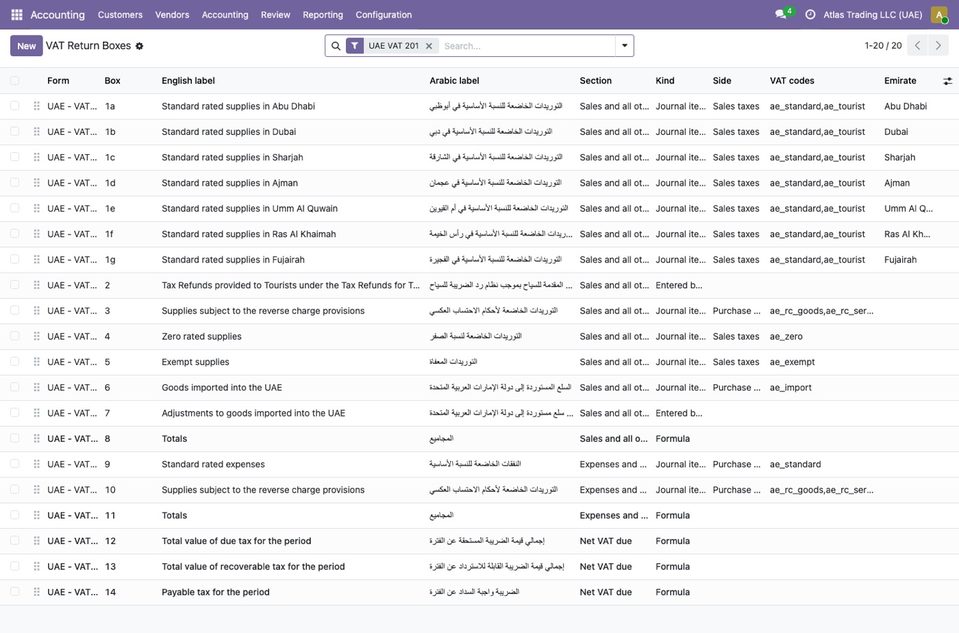Click the New button
Image resolution: width=959 pixels, height=633 pixels.
coord(26,46)
